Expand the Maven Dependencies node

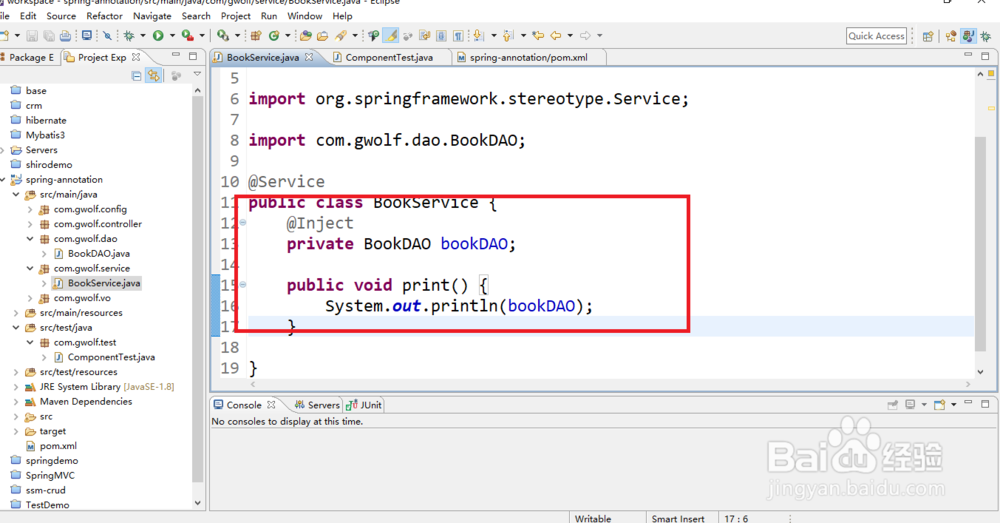[16, 401]
